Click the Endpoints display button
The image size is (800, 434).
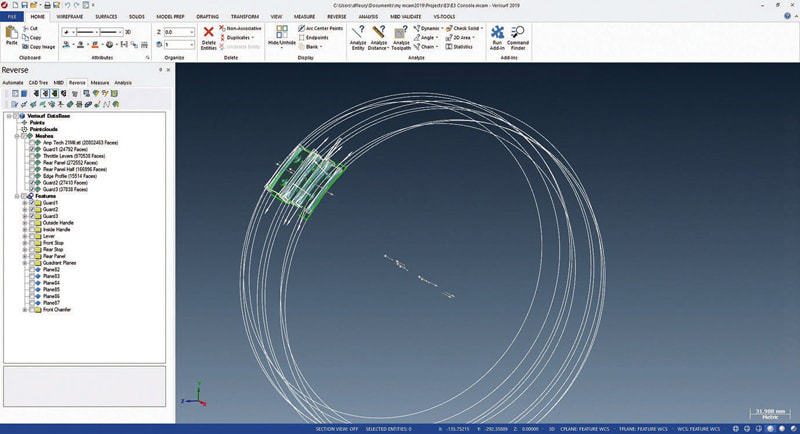click(x=313, y=38)
